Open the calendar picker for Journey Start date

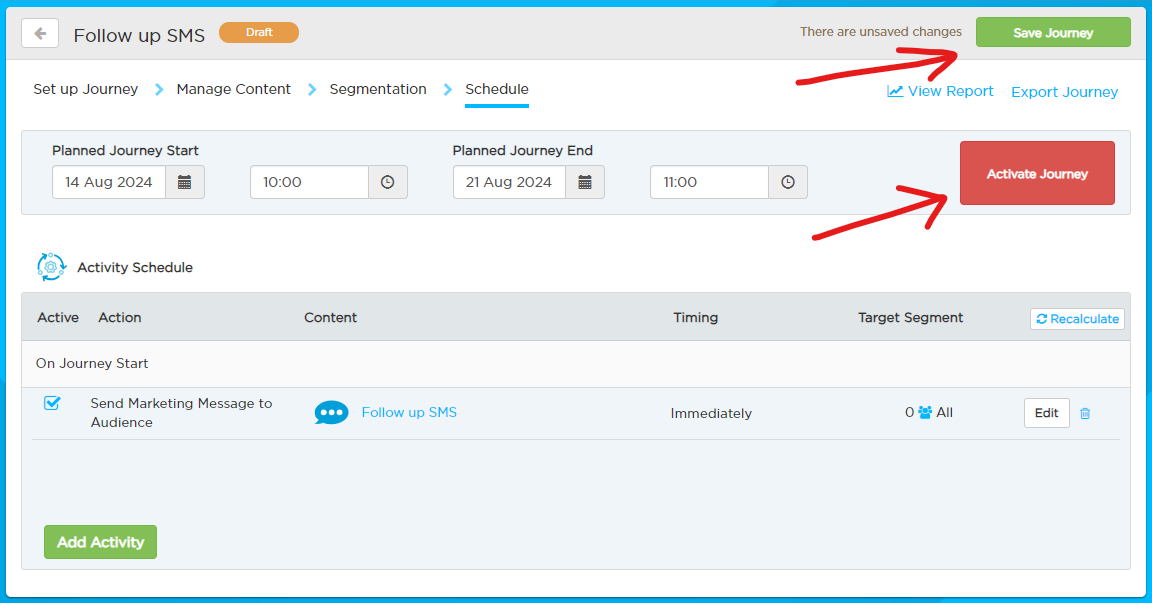coord(184,182)
